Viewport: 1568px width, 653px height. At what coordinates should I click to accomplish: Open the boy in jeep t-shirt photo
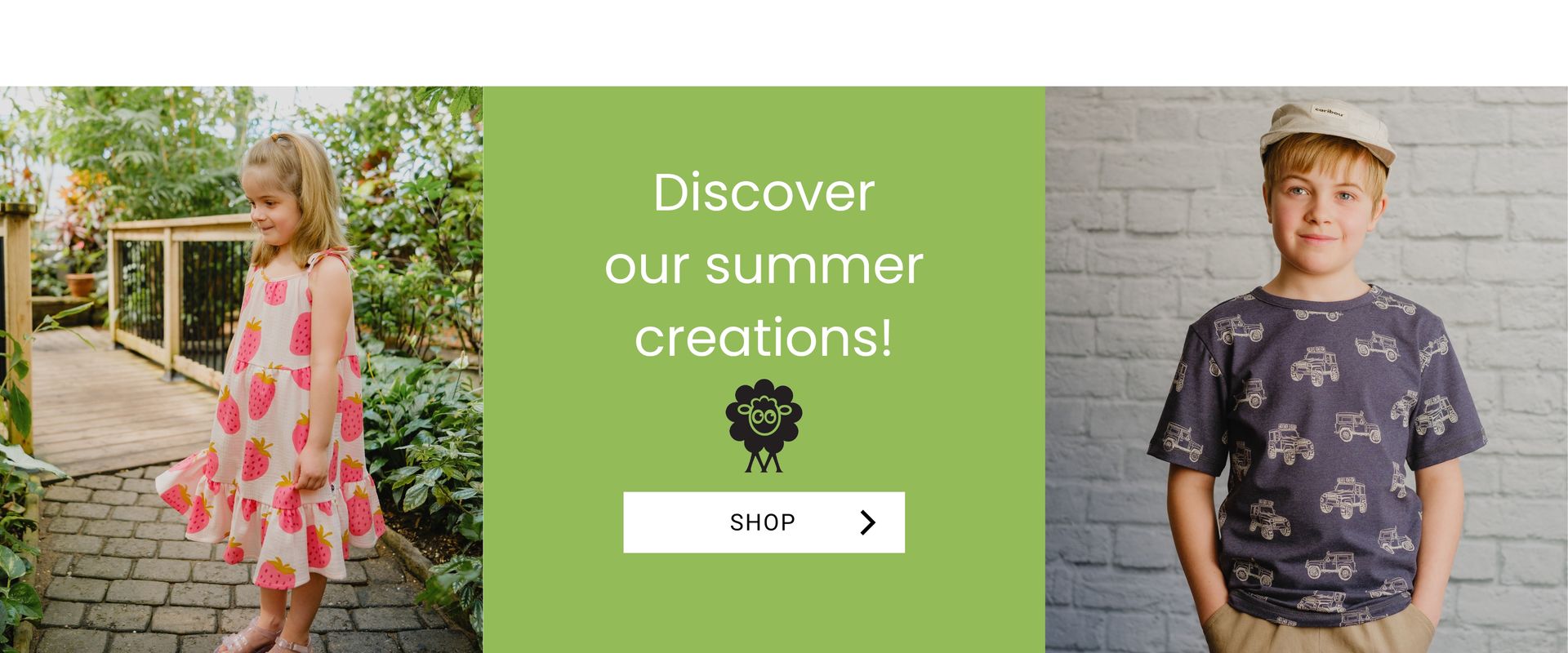1307,370
